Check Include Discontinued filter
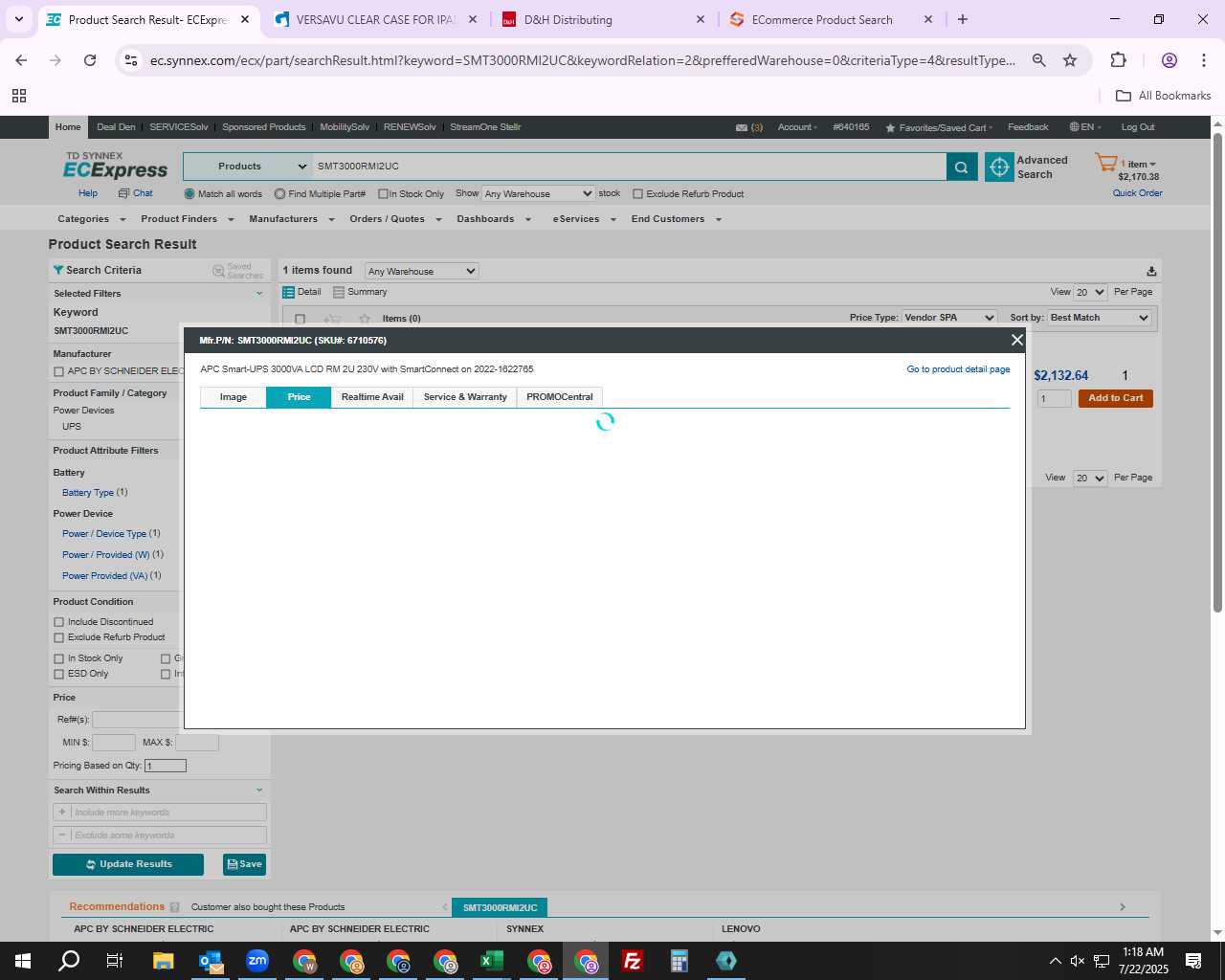The width and height of the screenshot is (1225, 980). 58,622
